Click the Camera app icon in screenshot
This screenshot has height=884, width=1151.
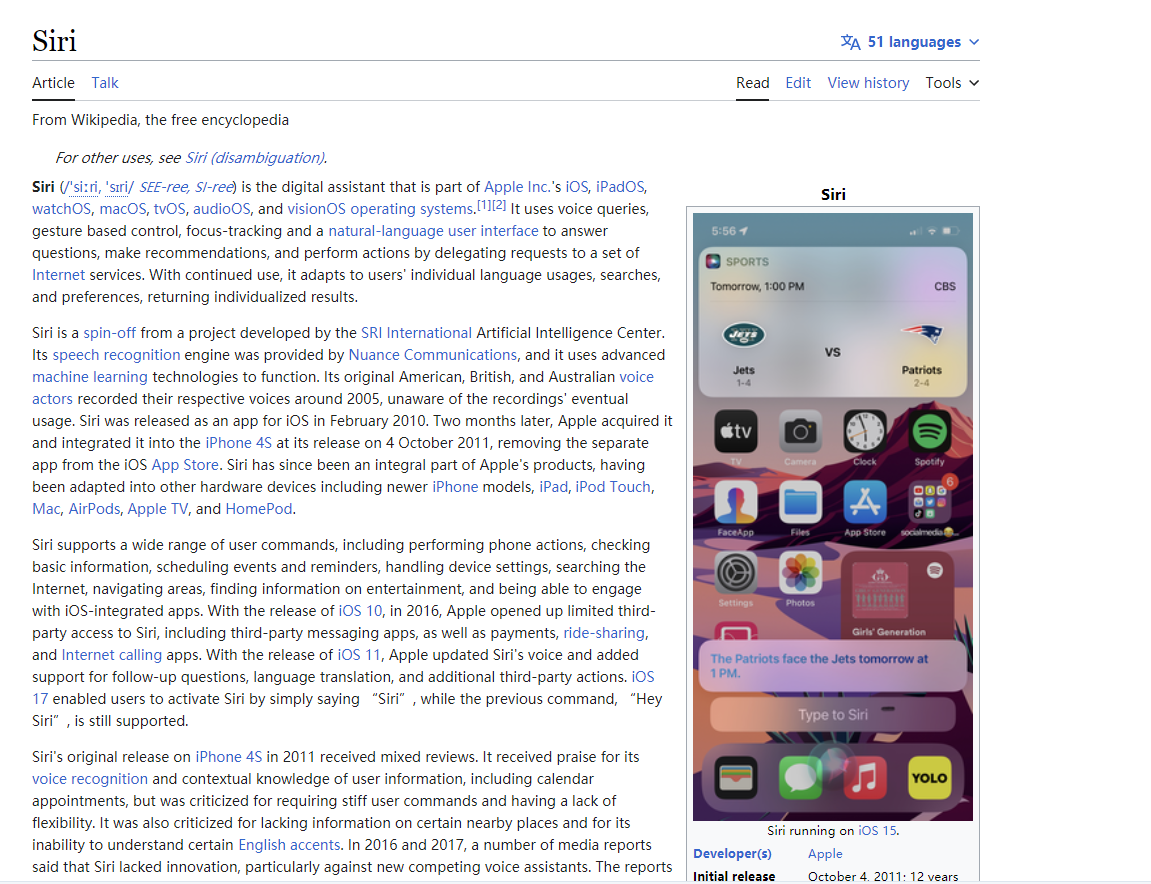coord(800,431)
